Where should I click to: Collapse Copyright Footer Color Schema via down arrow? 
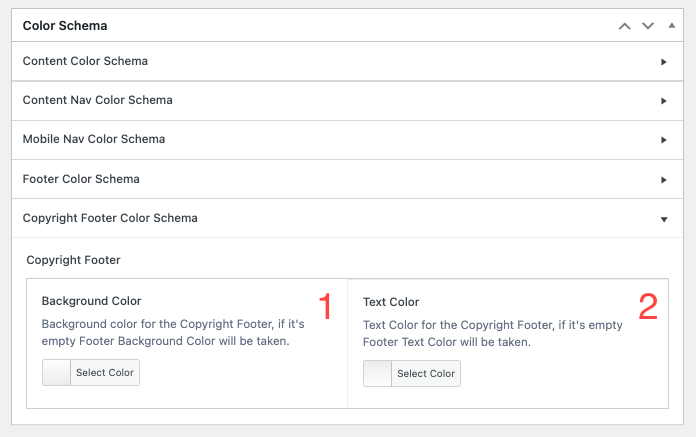[x=664, y=219]
